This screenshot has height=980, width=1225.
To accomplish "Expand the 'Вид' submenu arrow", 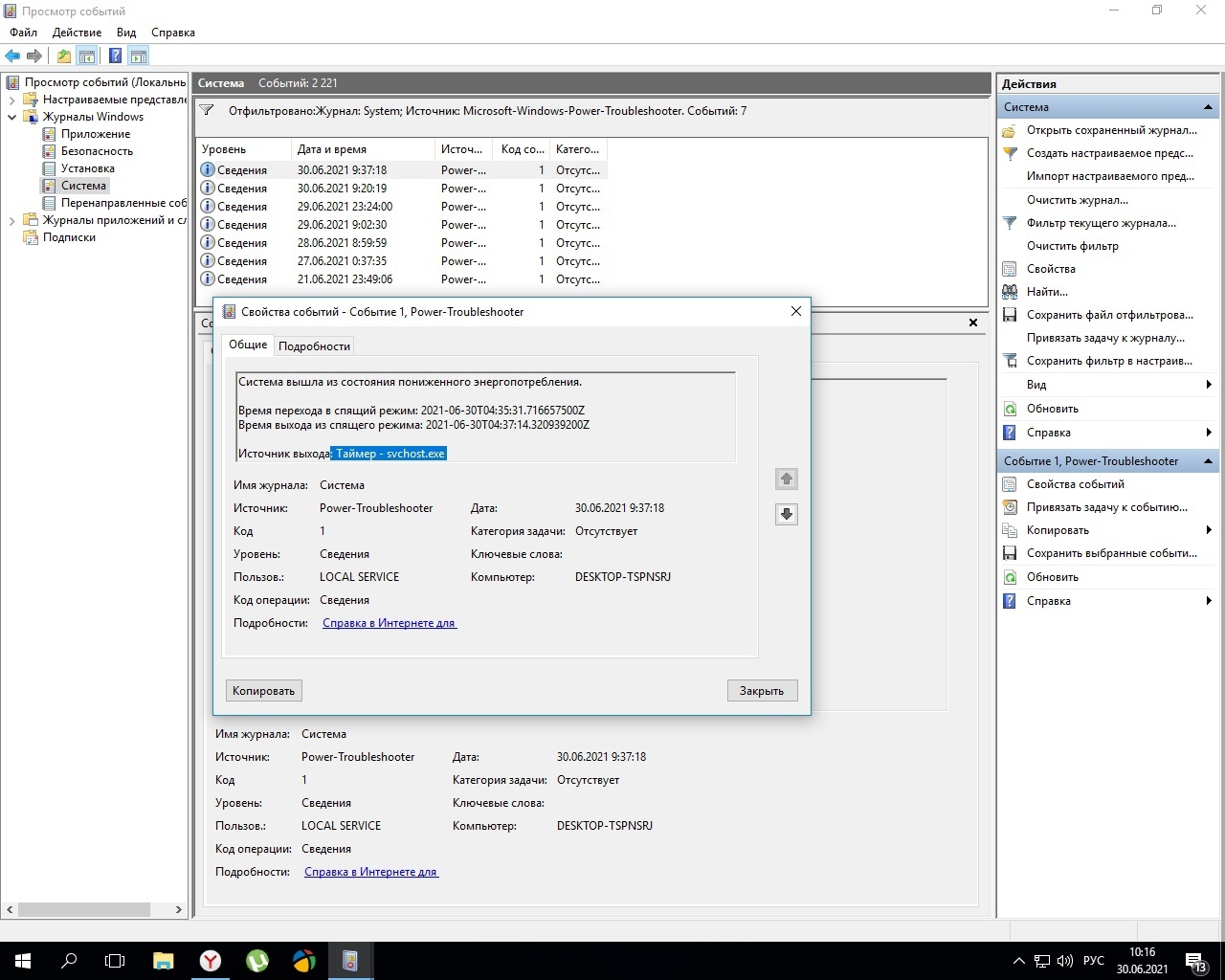I will (1209, 385).
